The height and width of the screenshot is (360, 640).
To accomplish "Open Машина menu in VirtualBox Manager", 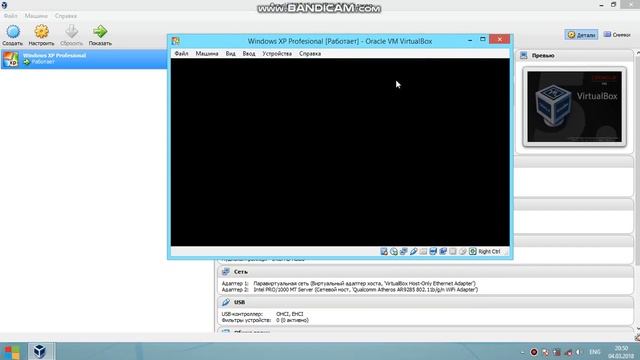I will click(x=36, y=16).
